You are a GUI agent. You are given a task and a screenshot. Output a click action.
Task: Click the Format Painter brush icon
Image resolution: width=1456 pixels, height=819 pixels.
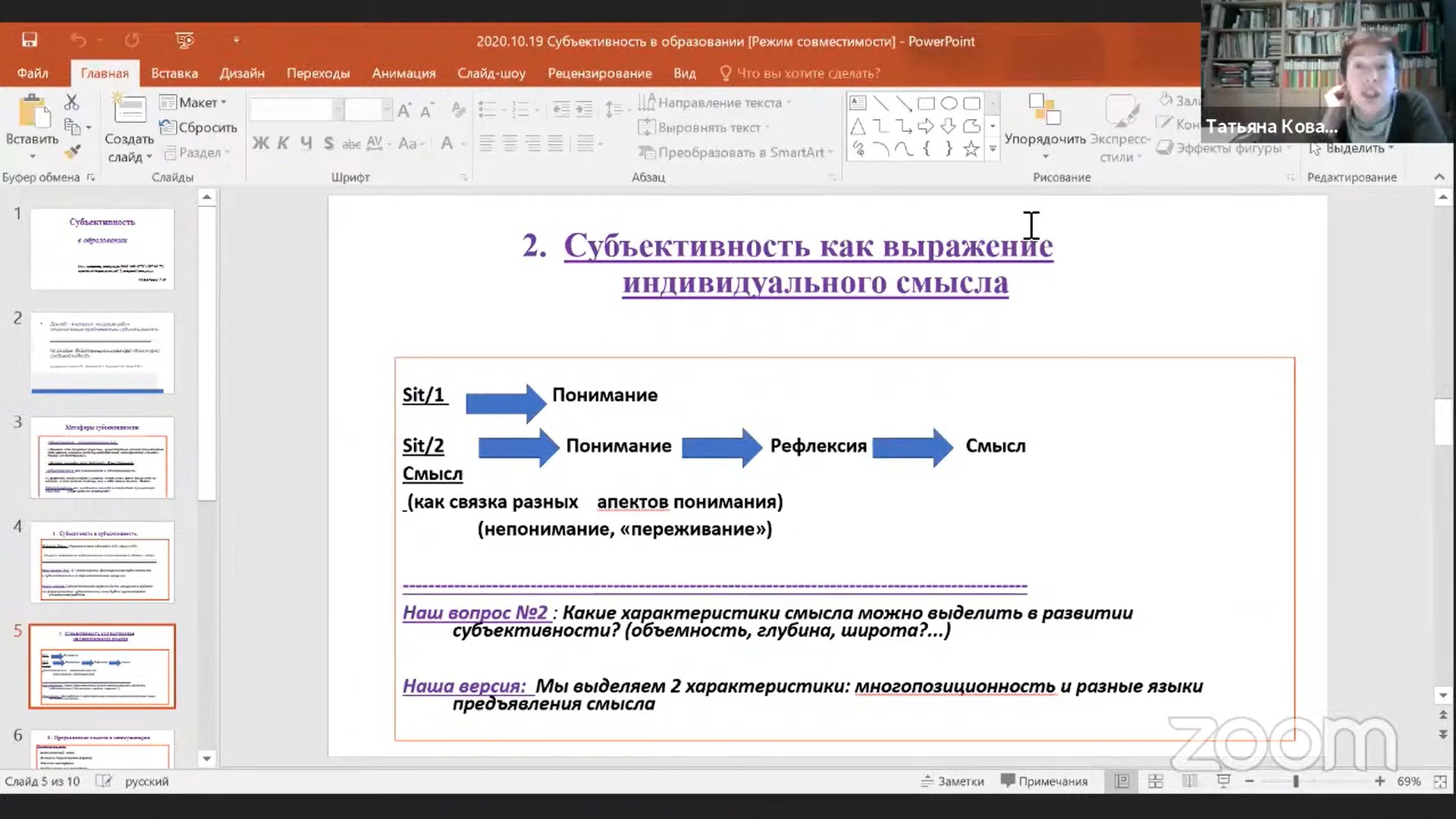click(x=72, y=152)
